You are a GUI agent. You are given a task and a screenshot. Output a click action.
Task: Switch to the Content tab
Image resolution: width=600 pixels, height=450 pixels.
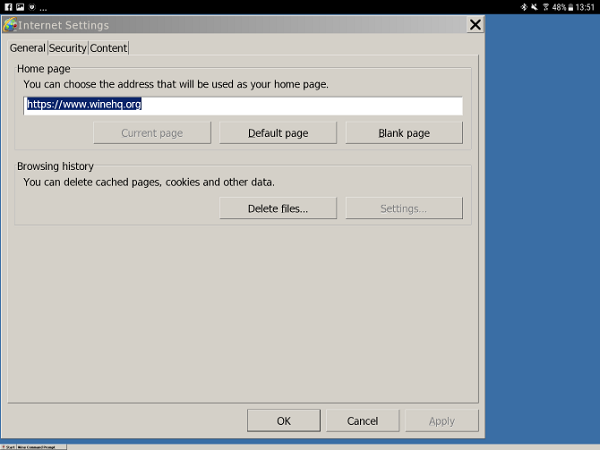[x=109, y=48]
